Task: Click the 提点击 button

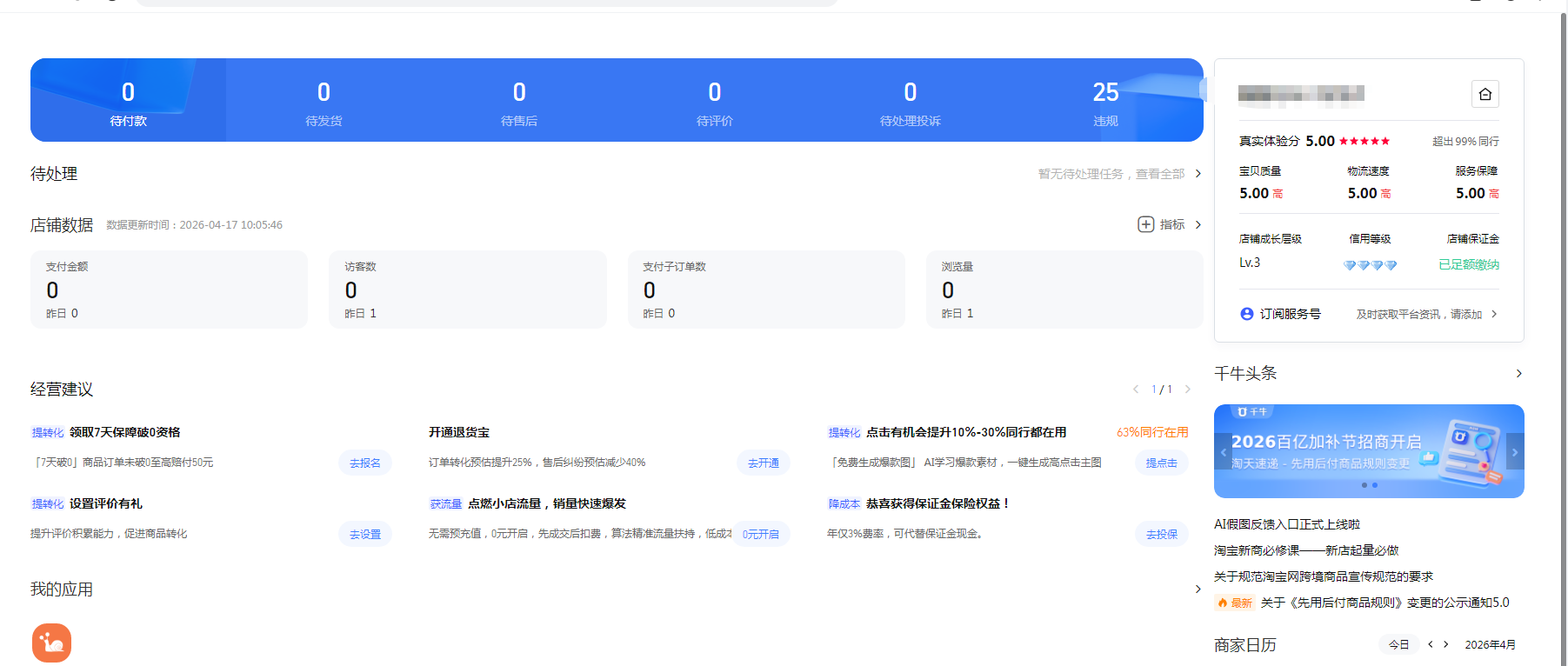Action: 1162,463
